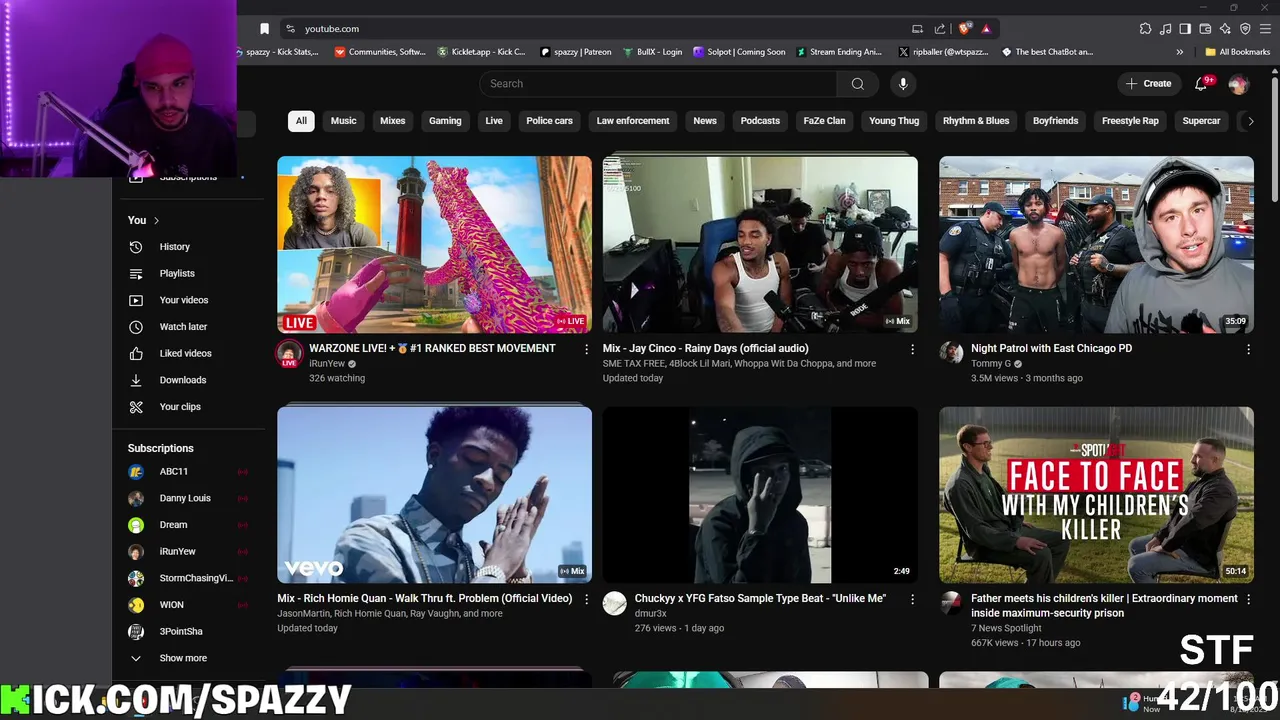Image resolution: width=1280 pixels, height=720 pixels.
Task: Open the Kicklet.app bookmark
Action: pos(481,52)
